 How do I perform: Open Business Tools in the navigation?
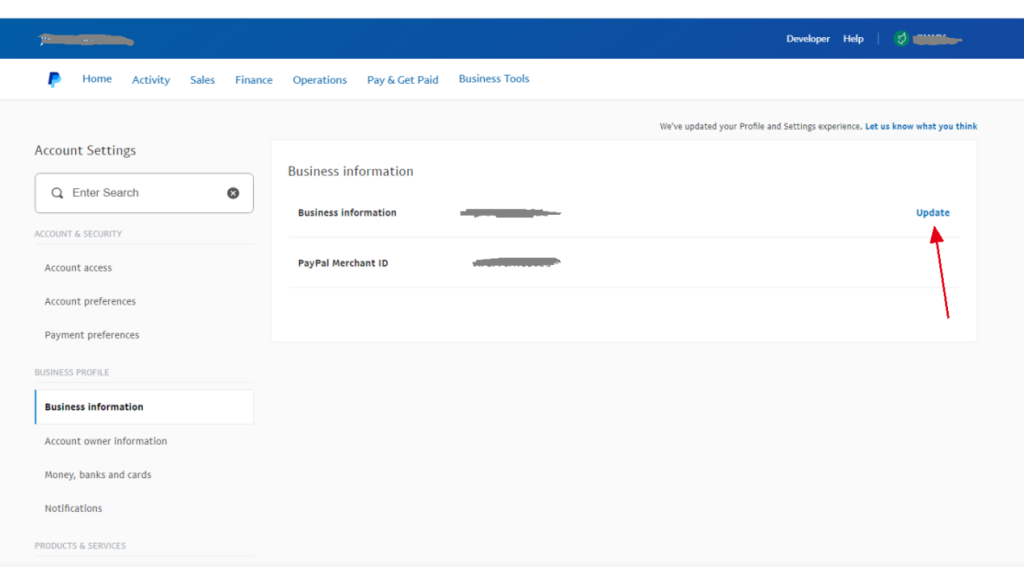(494, 79)
